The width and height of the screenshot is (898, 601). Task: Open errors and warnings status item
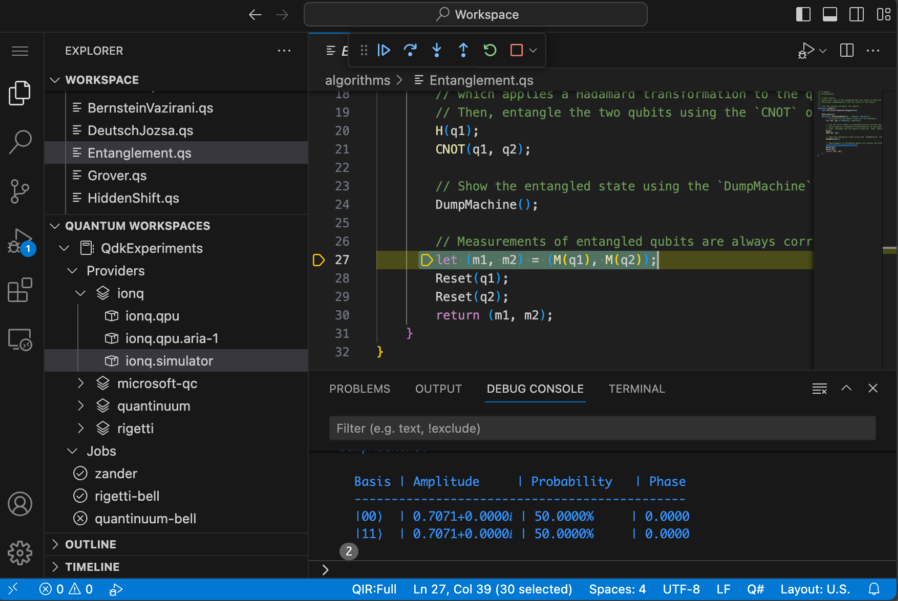click(x=65, y=590)
